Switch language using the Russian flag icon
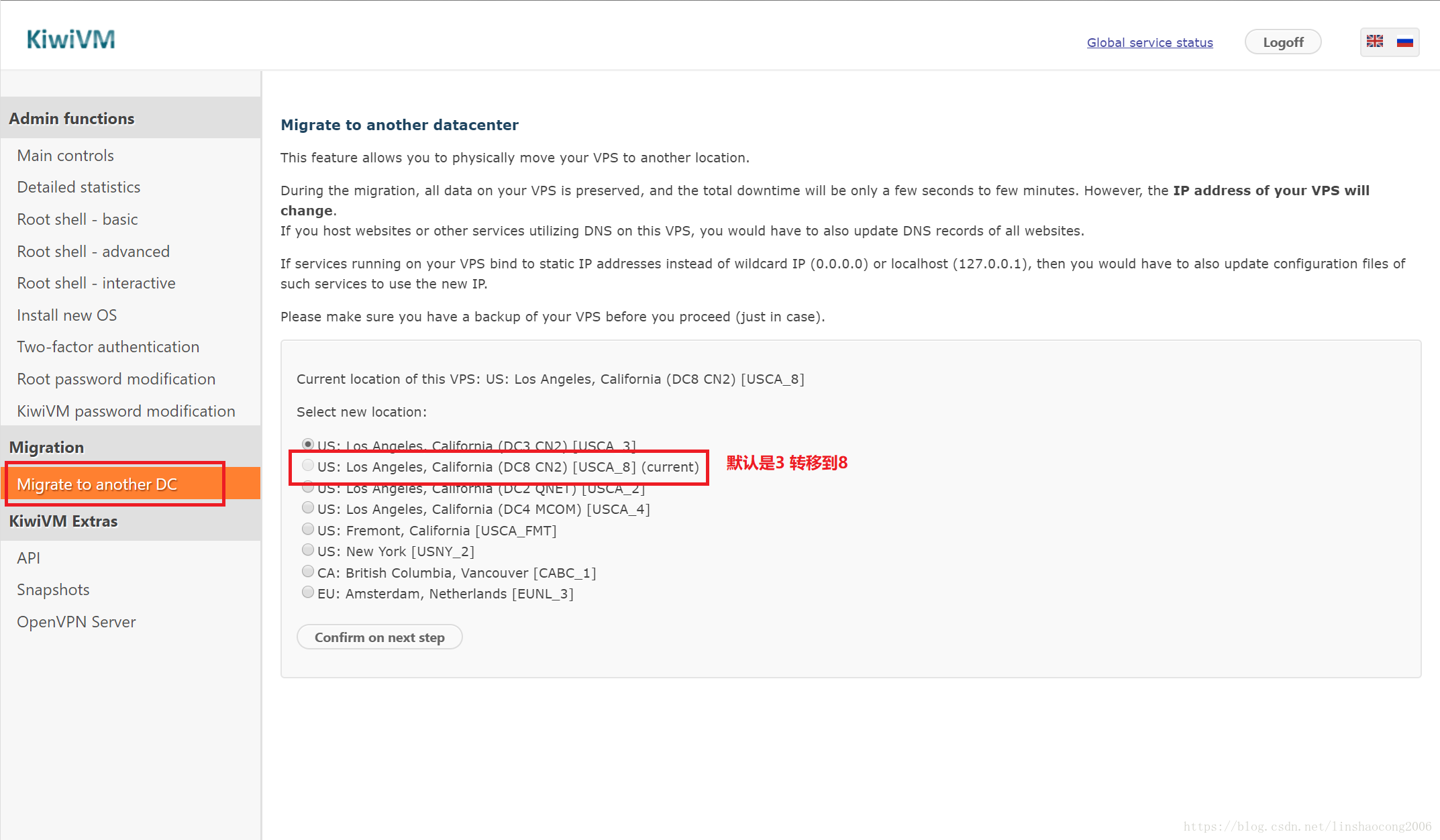Screen dimensions: 1440x840 [x=1404, y=42]
